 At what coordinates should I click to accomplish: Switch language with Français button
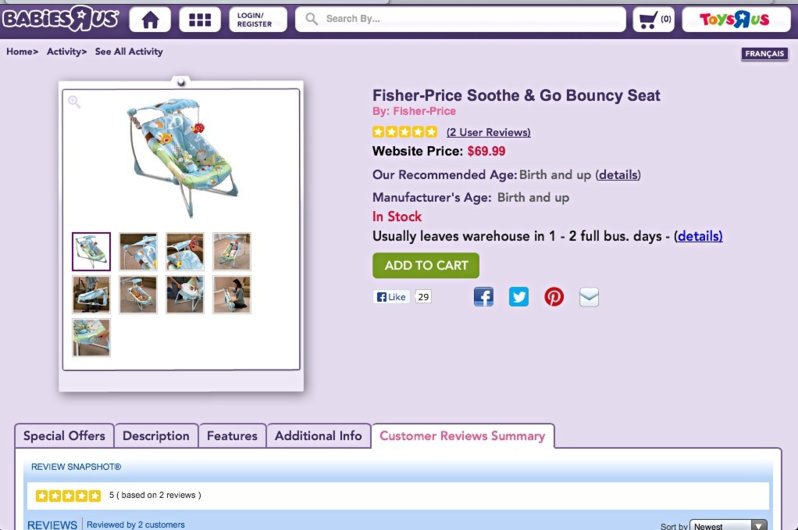tap(764, 54)
